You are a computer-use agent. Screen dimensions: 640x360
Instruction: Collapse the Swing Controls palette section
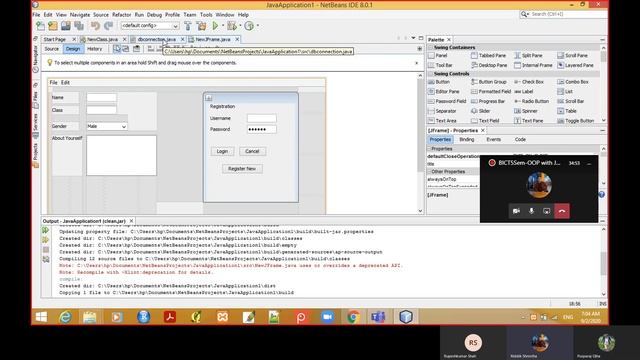click(x=430, y=74)
